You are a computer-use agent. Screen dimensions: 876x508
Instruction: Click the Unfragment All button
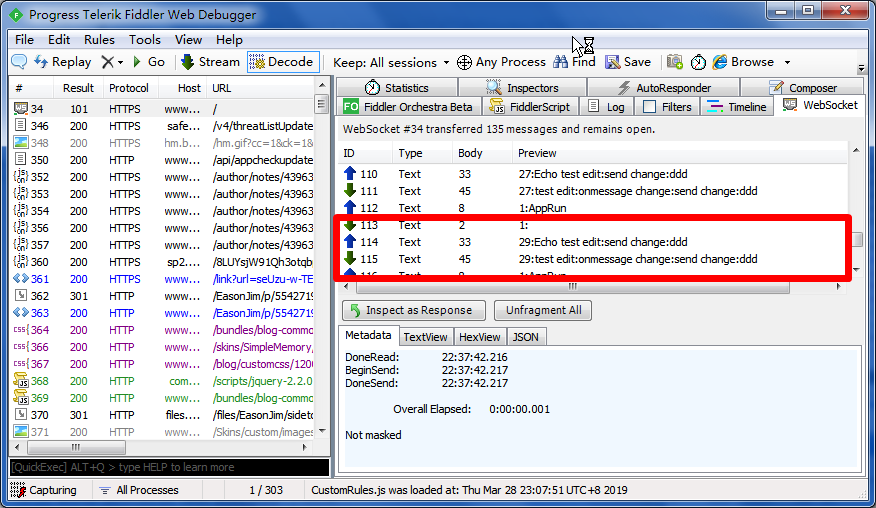coord(543,310)
